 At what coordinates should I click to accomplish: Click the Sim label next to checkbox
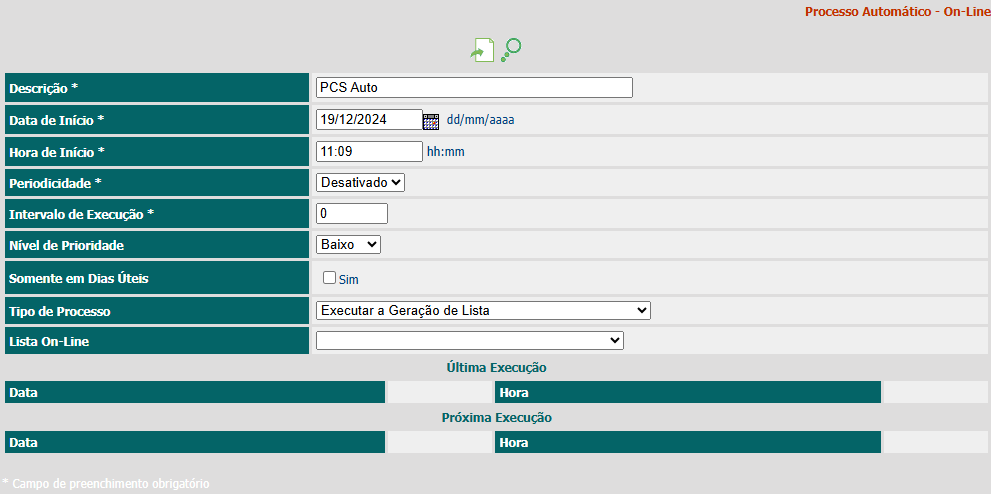click(x=349, y=279)
